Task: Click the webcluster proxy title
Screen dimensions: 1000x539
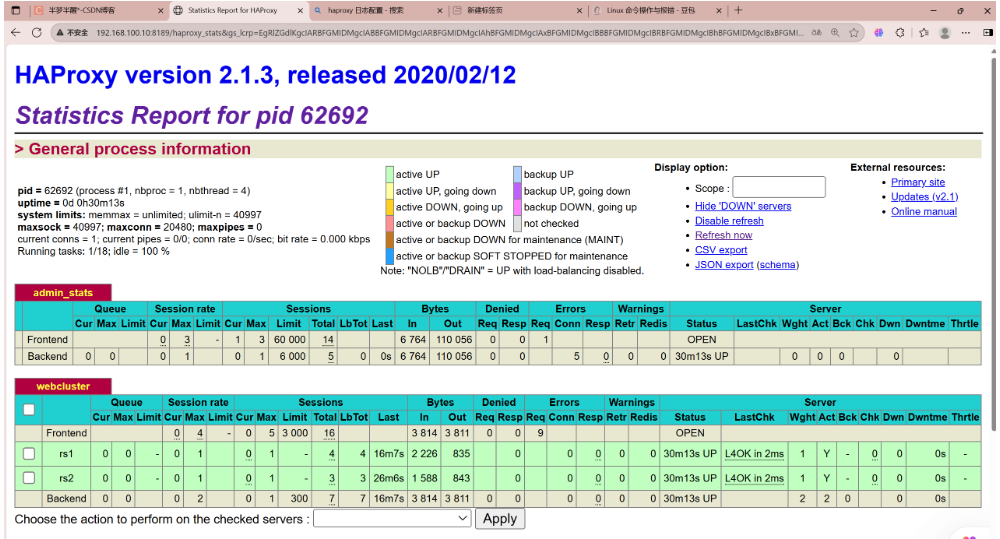Action: (63, 387)
